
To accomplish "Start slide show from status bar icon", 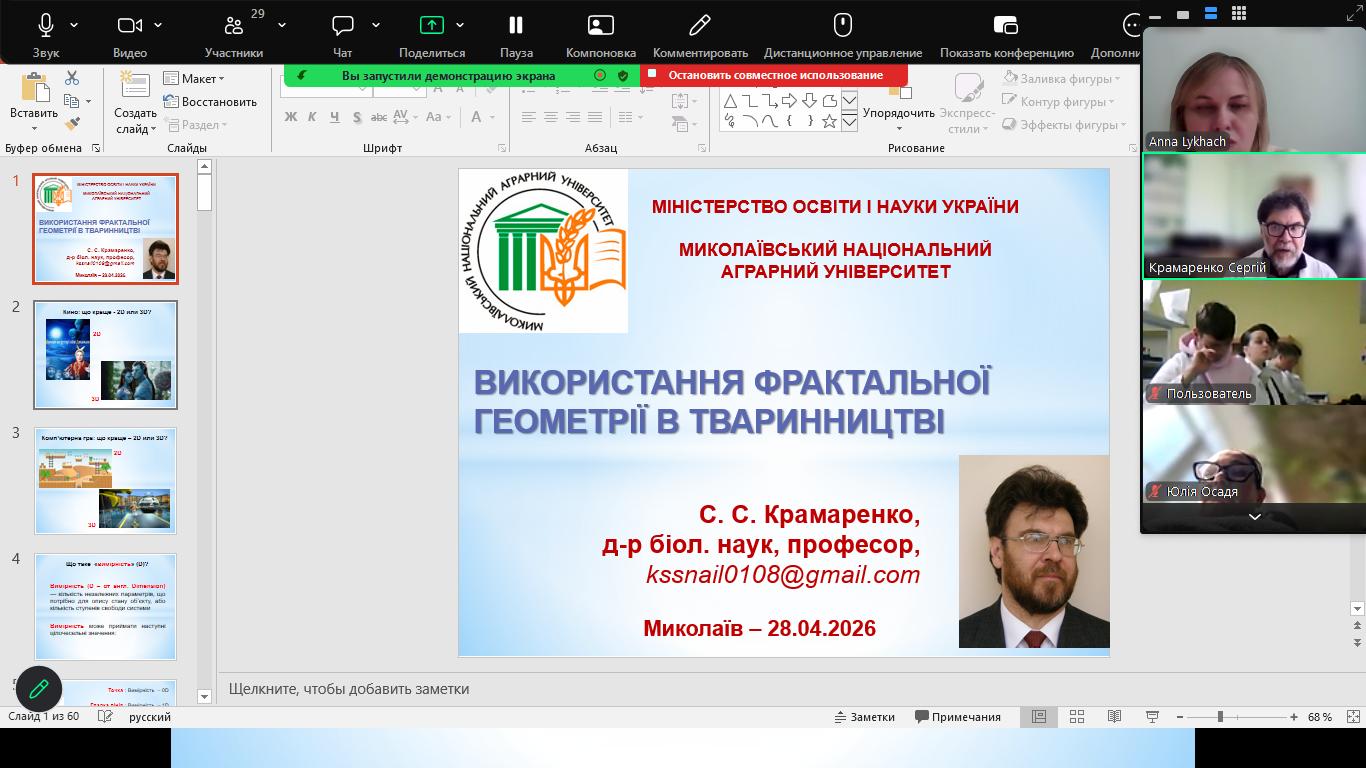I will [1152, 717].
